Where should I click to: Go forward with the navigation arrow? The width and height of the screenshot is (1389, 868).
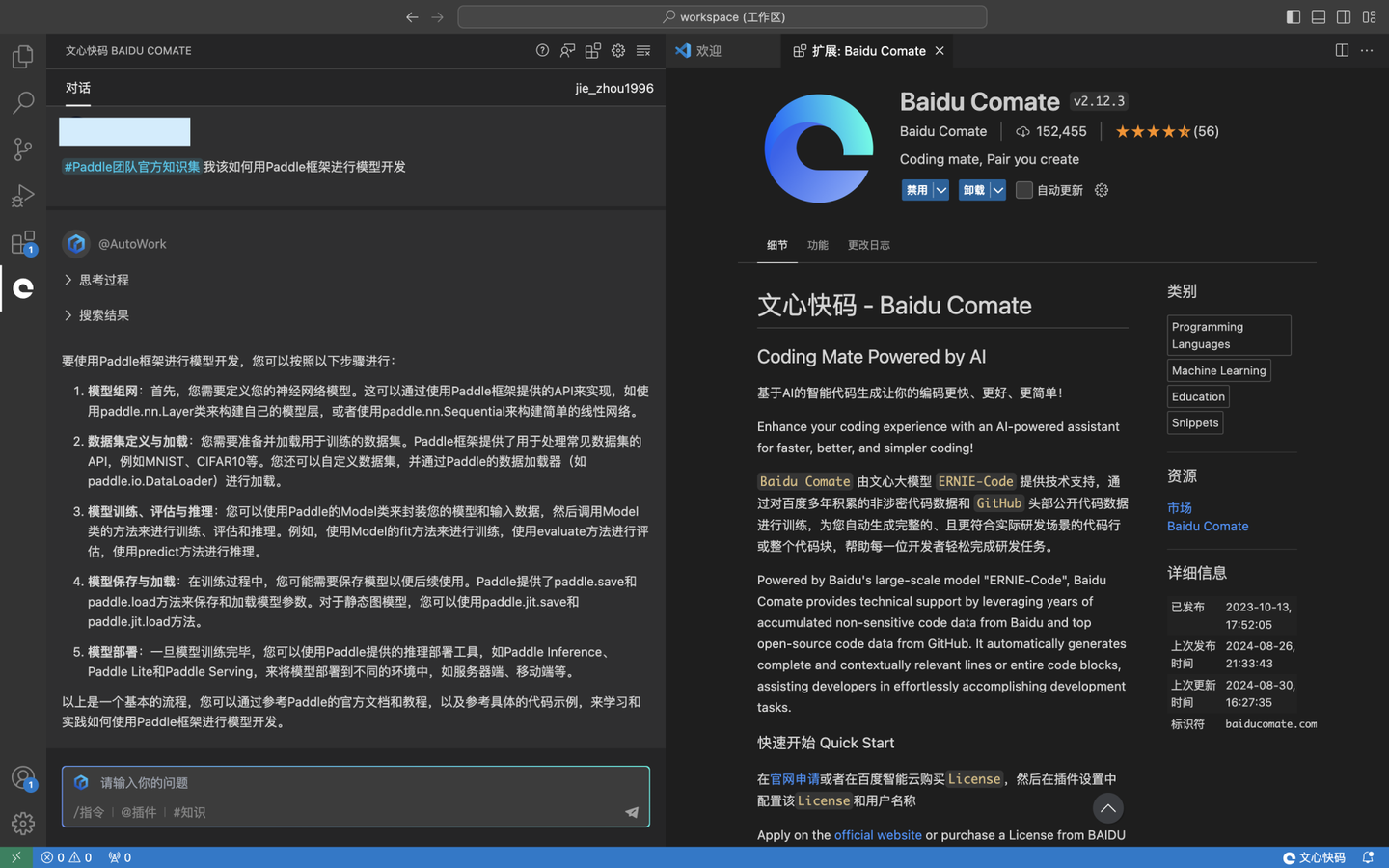[437, 16]
